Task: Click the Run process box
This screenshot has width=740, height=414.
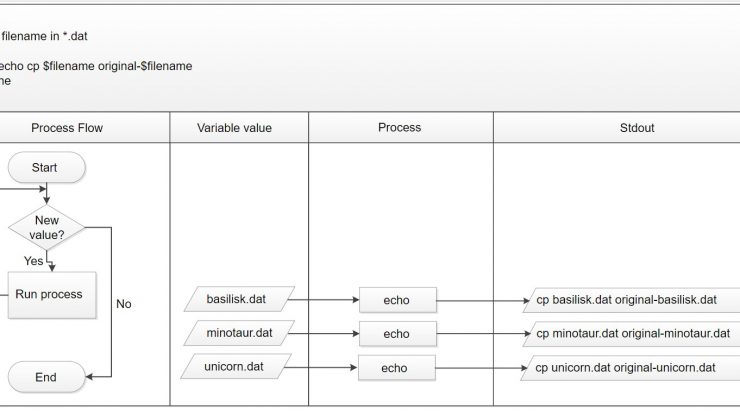Action: 52,295
